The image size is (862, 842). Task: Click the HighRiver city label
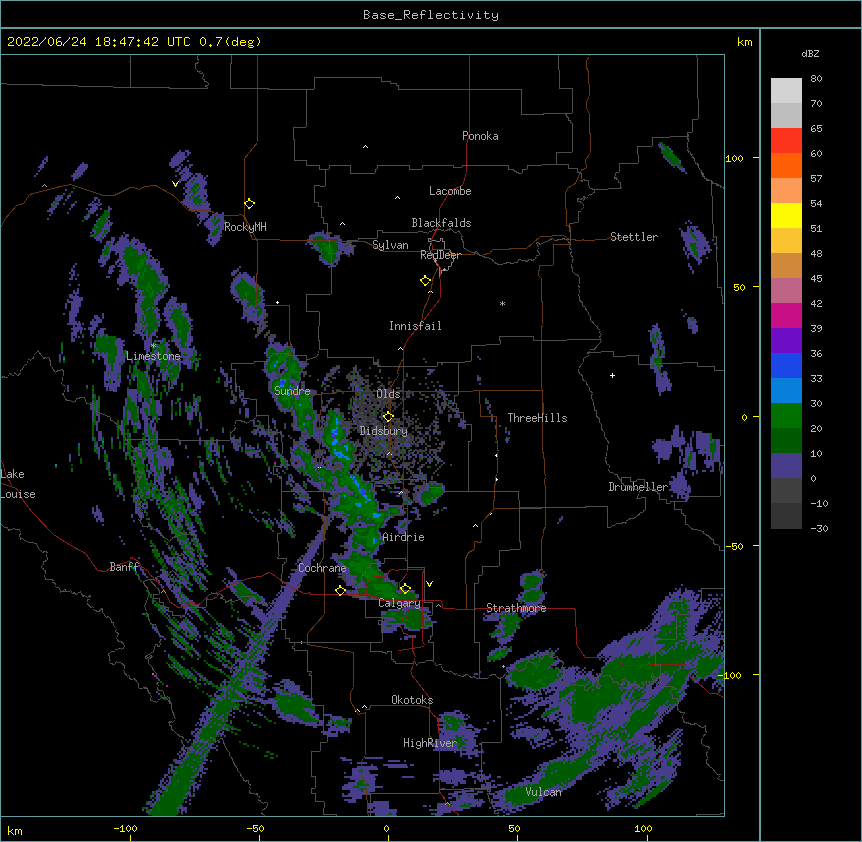point(430,743)
